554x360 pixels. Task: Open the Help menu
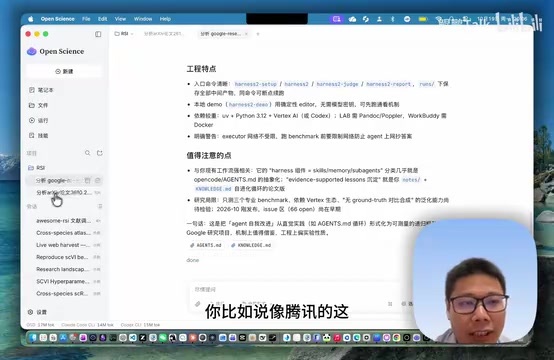coord(165,19)
